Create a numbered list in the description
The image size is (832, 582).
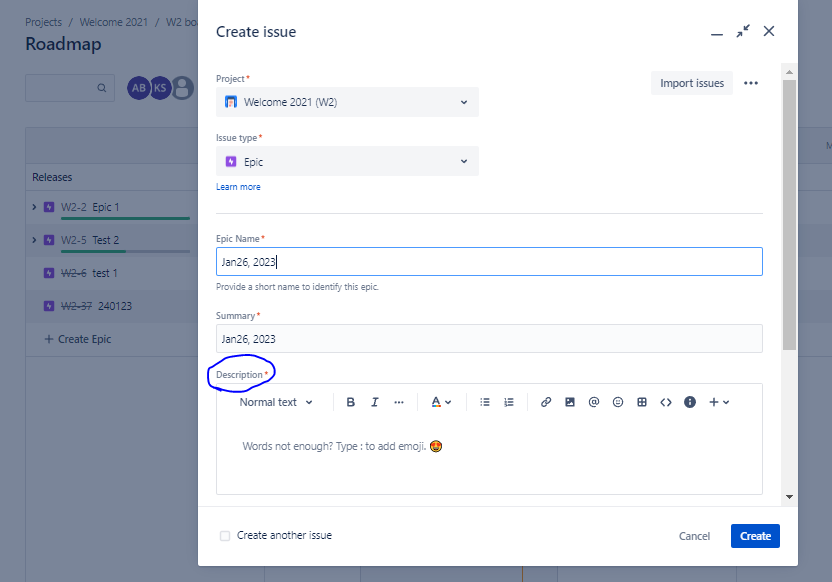click(509, 402)
